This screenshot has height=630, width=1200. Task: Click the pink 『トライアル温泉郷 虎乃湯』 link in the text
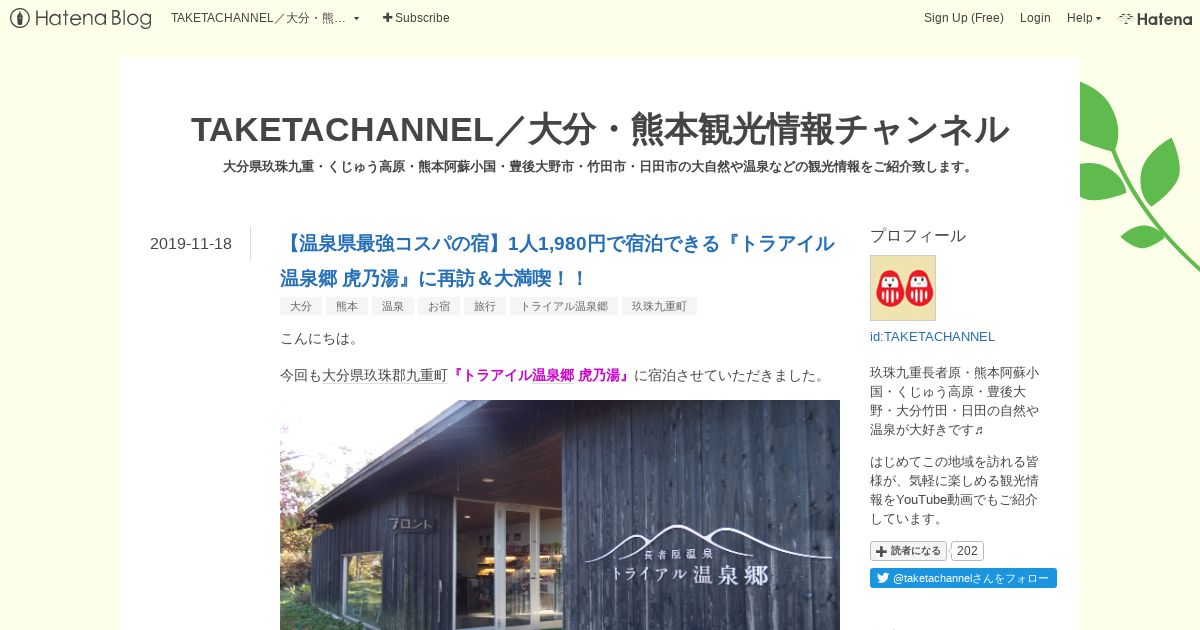tap(541, 376)
